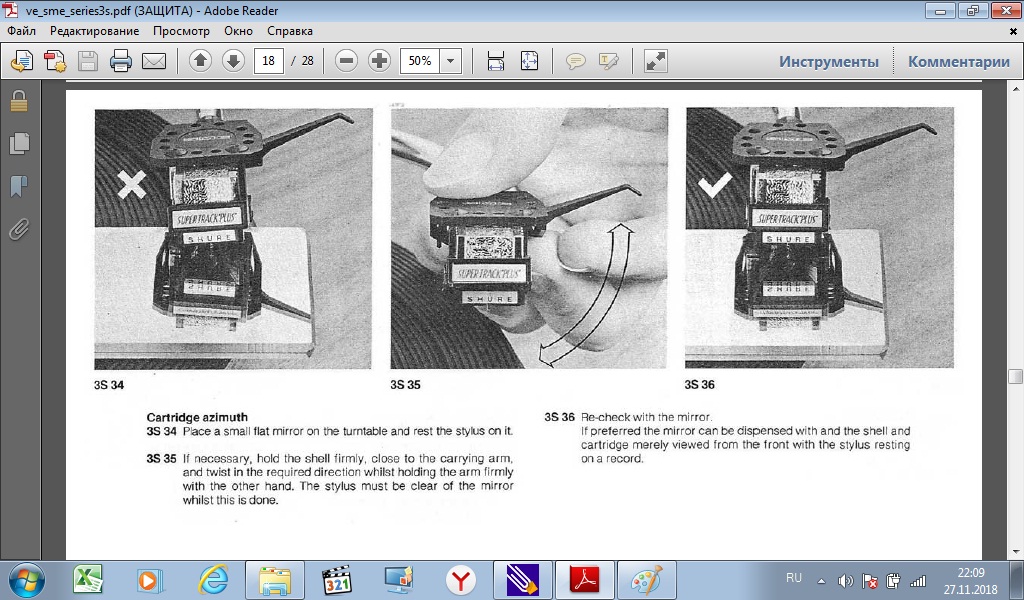This screenshot has height=600, width=1024.
Task: Click the page number input field
Action: [269, 61]
